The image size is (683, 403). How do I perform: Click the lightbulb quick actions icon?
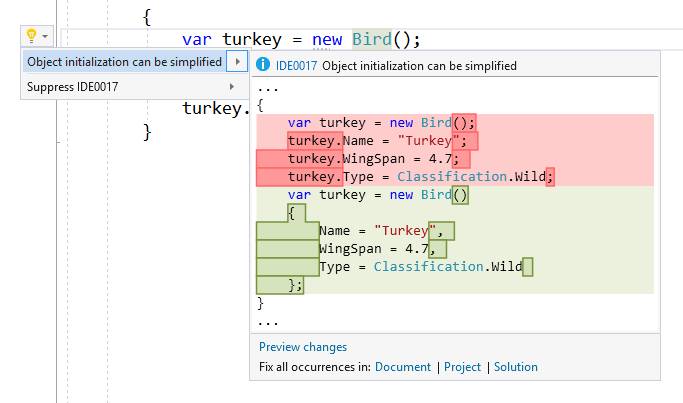(x=31, y=36)
